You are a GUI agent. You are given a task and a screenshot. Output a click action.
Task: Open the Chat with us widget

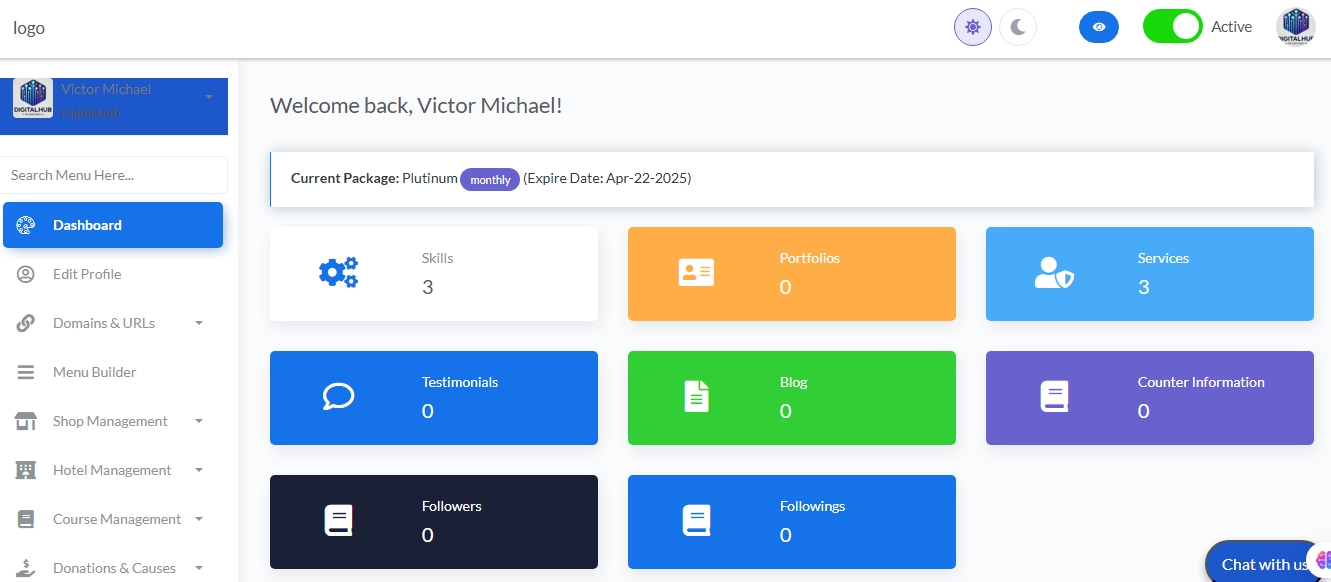[x=1263, y=564]
